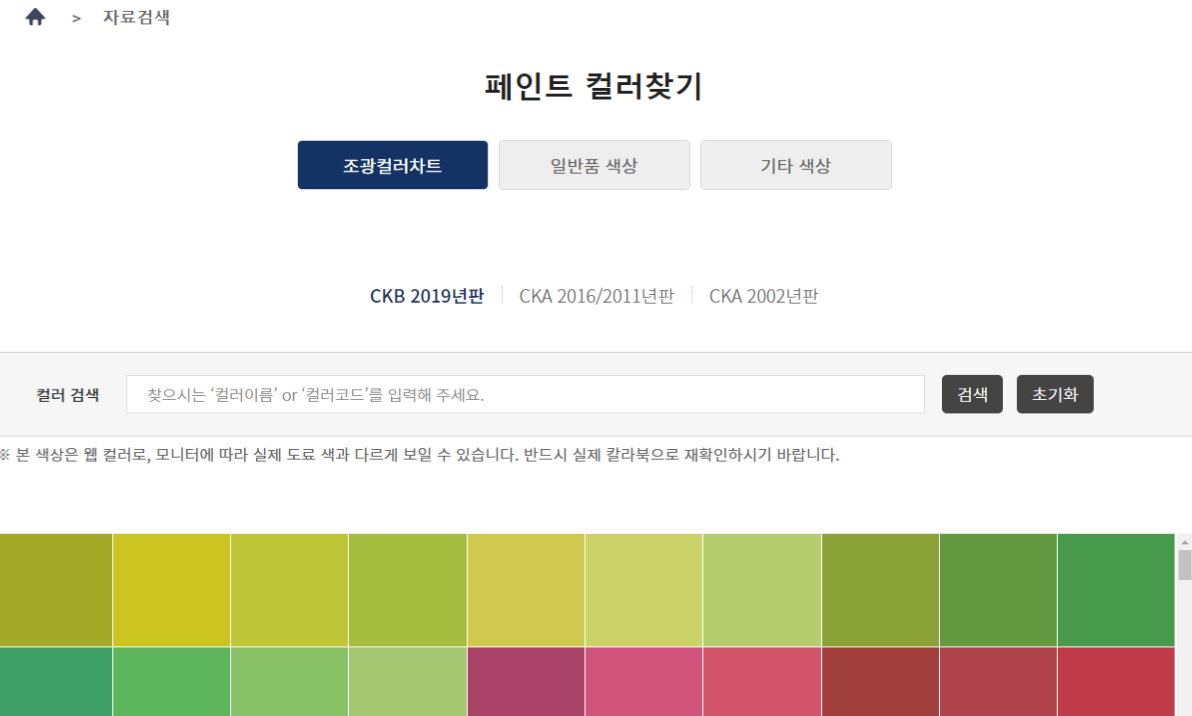1192x716 pixels.
Task: Pick the lime green swatch, fourth in top row
Action: (407, 590)
